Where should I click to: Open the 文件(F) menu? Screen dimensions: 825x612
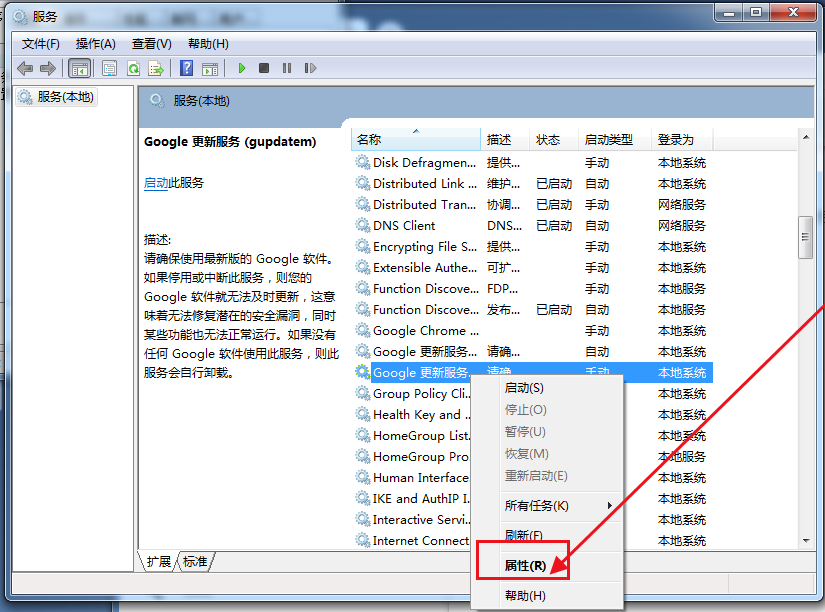(x=41, y=44)
